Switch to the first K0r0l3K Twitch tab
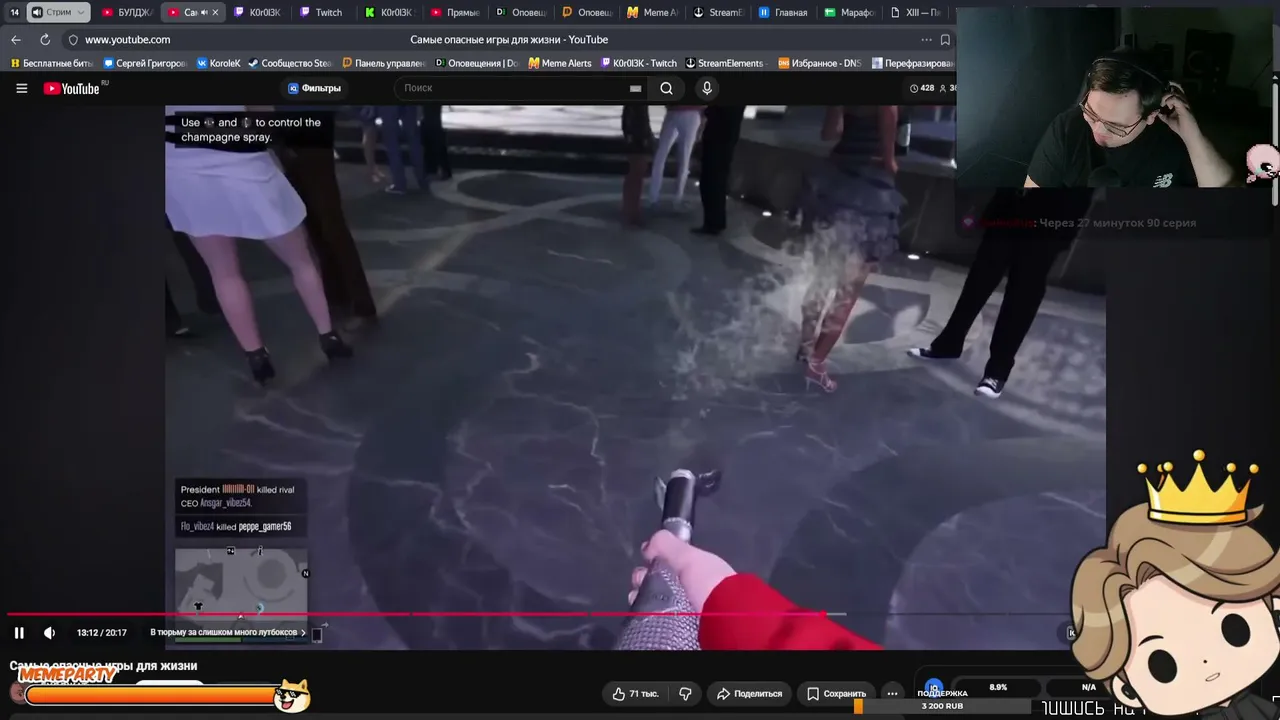Viewport: 1280px width, 720px height. pos(257,13)
